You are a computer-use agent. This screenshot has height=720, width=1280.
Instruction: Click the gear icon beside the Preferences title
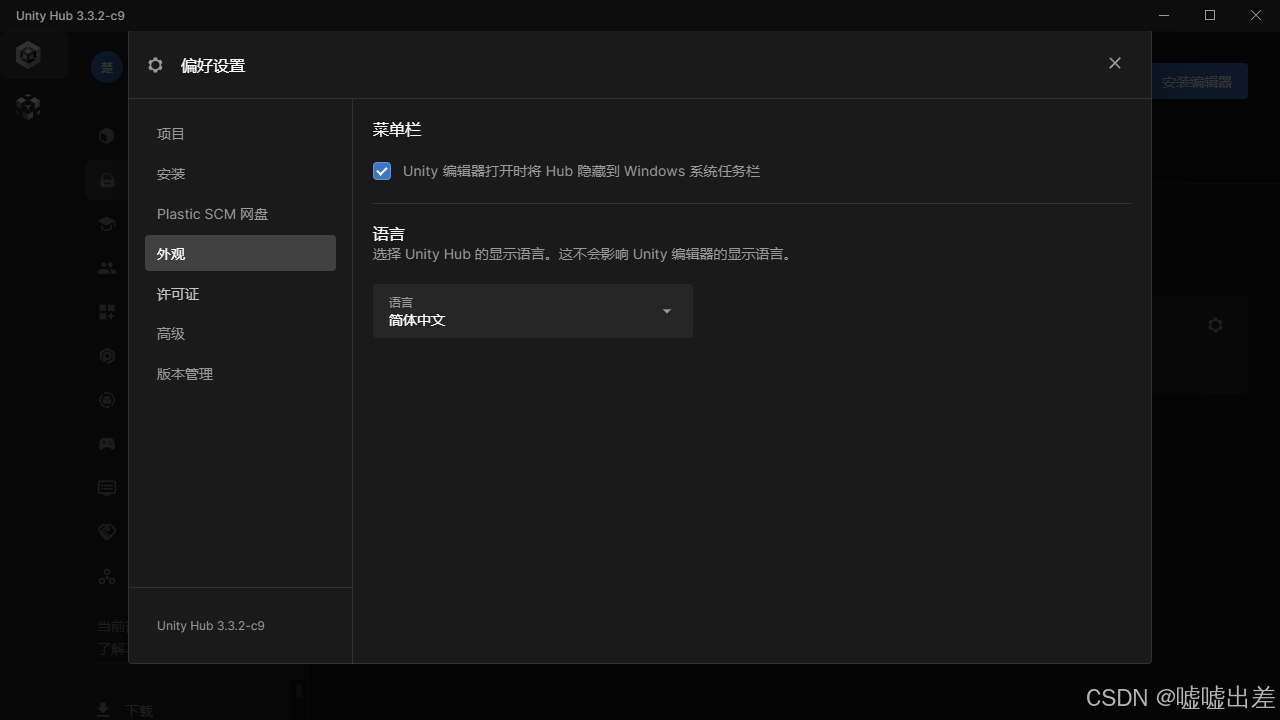tap(155, 65)
